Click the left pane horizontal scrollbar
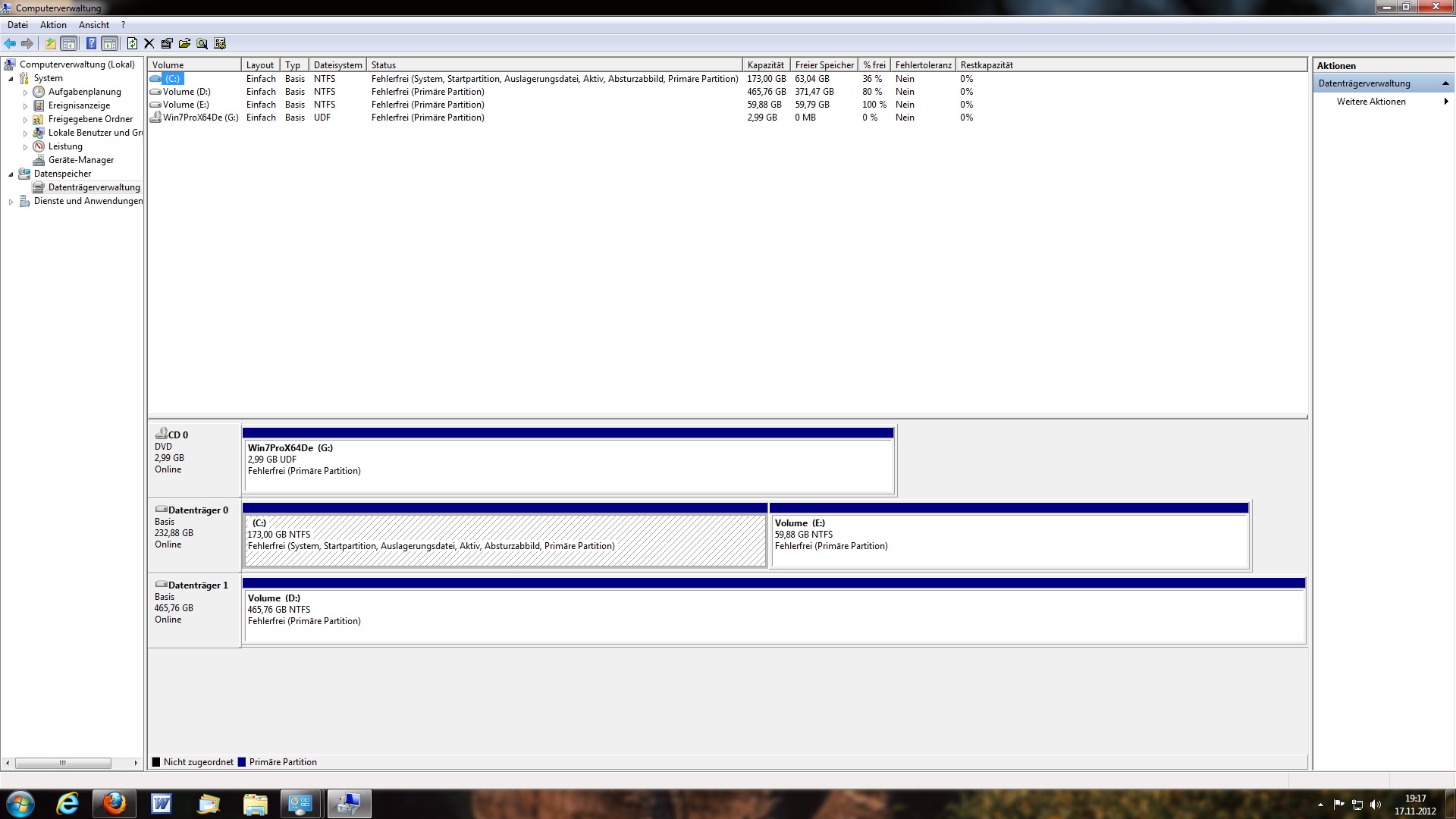 point(63,763)
